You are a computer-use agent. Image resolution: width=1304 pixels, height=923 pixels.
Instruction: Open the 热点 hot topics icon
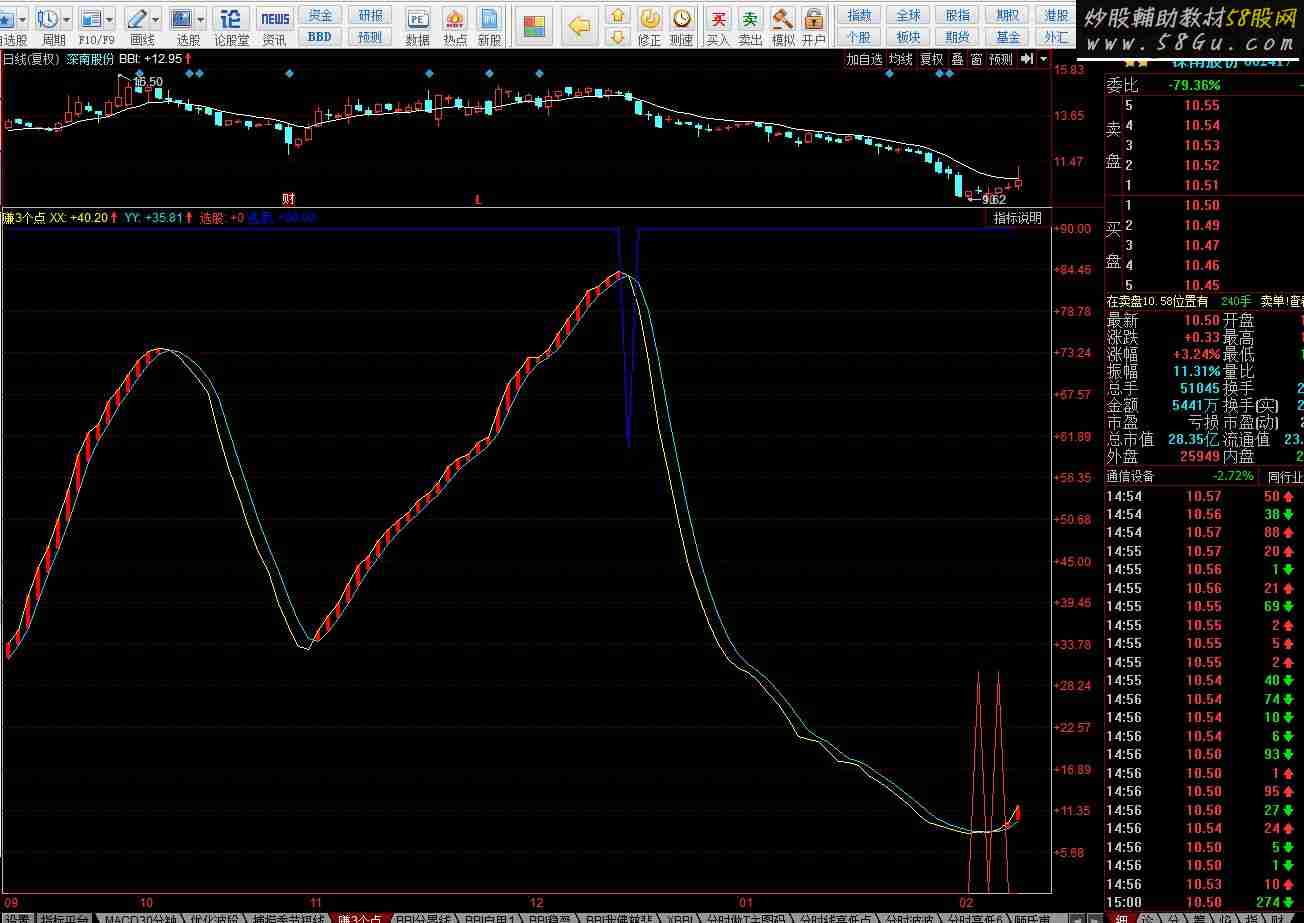[454, 18]
